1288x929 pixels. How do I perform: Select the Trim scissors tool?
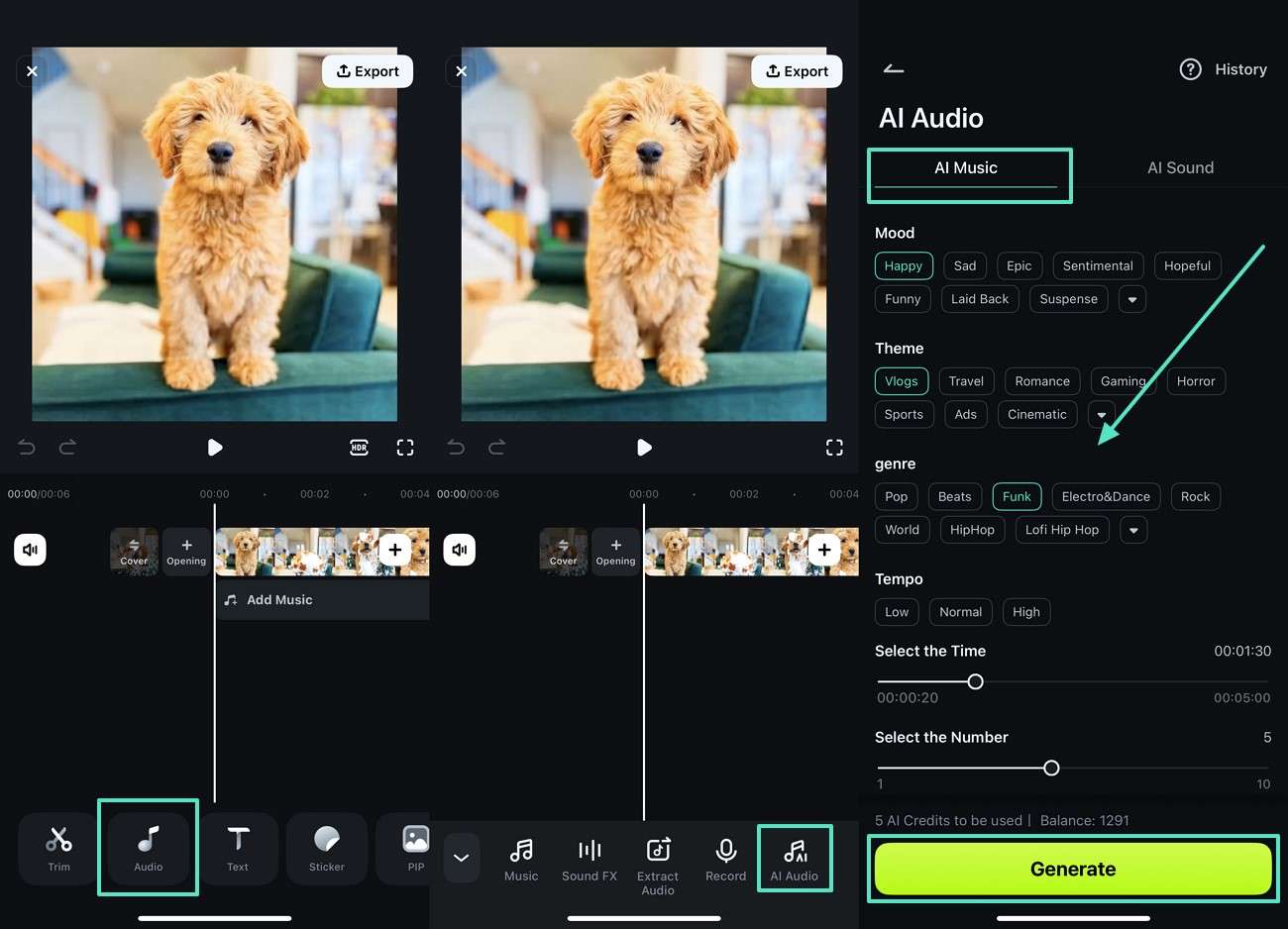pyautogui.click(x=59, y=848)
